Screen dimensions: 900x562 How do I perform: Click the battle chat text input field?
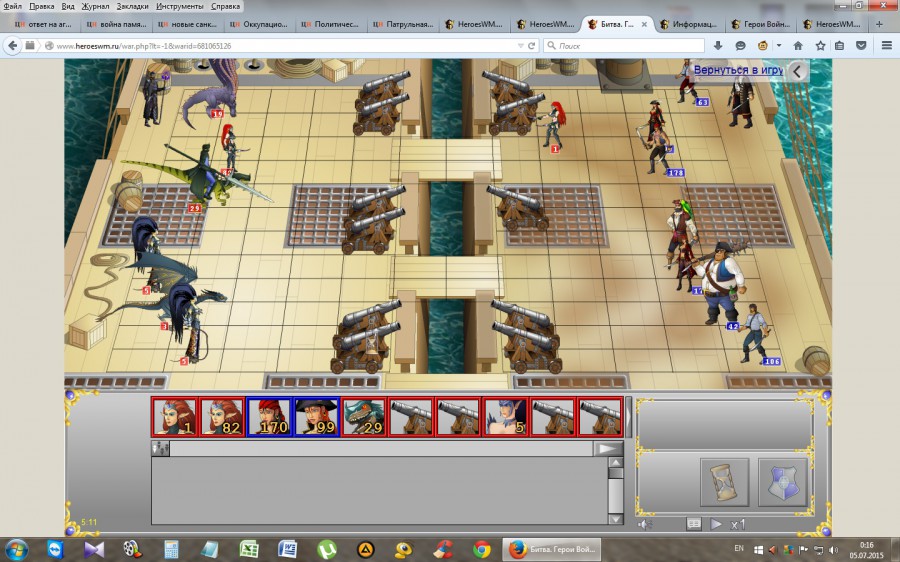pyautogui.click(x=382, y=448)
